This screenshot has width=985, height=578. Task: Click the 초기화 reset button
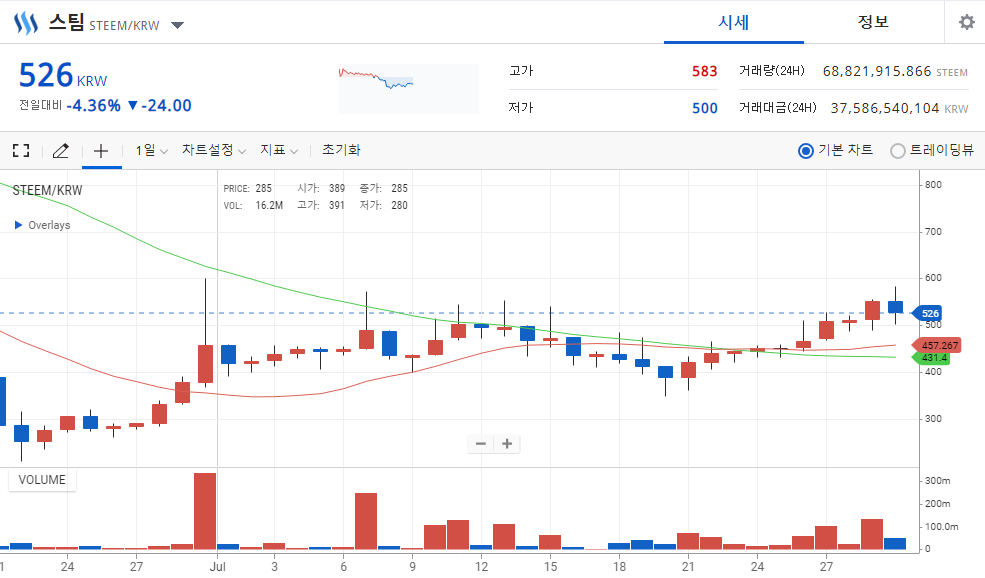pyautogui.click(x=341, y=150)
